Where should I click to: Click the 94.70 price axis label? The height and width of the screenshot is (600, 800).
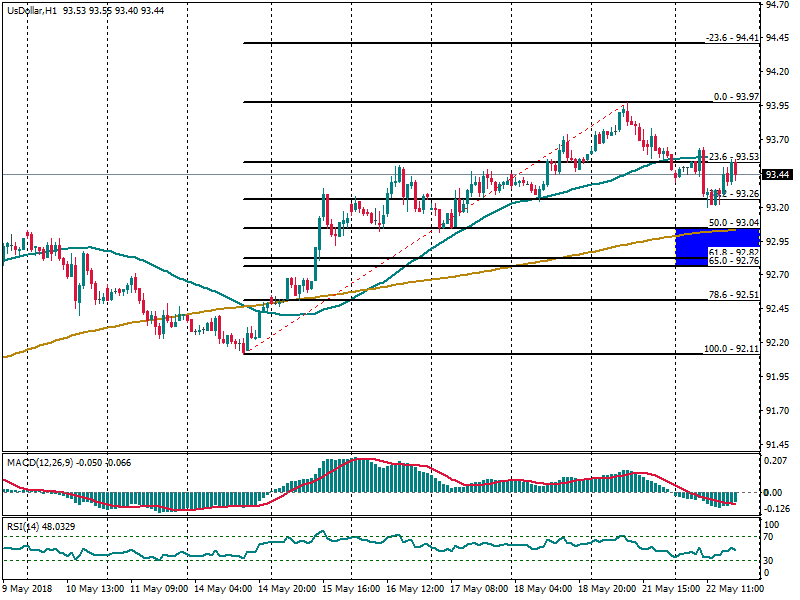tap(780, 5)
